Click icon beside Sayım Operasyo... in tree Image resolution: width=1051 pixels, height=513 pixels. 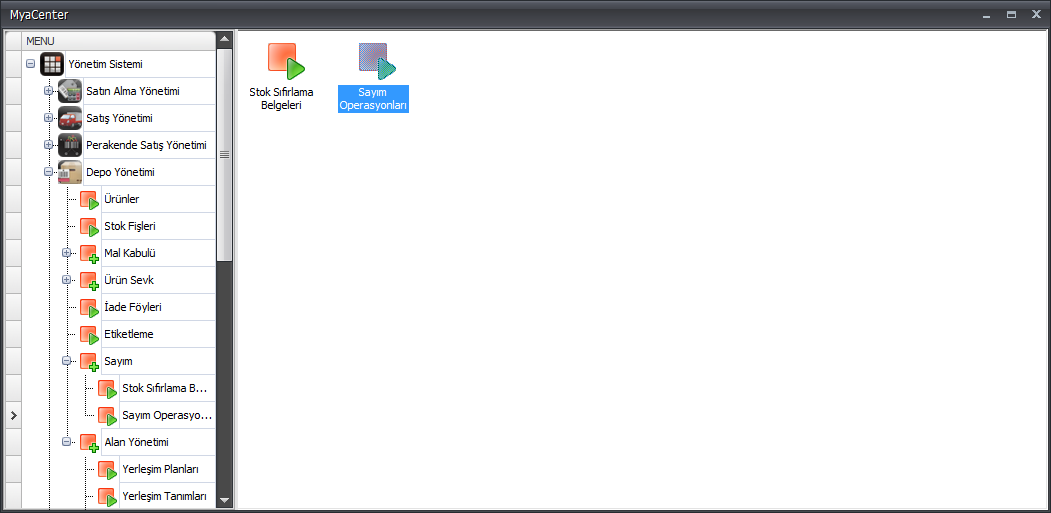(x=107, y=416)
